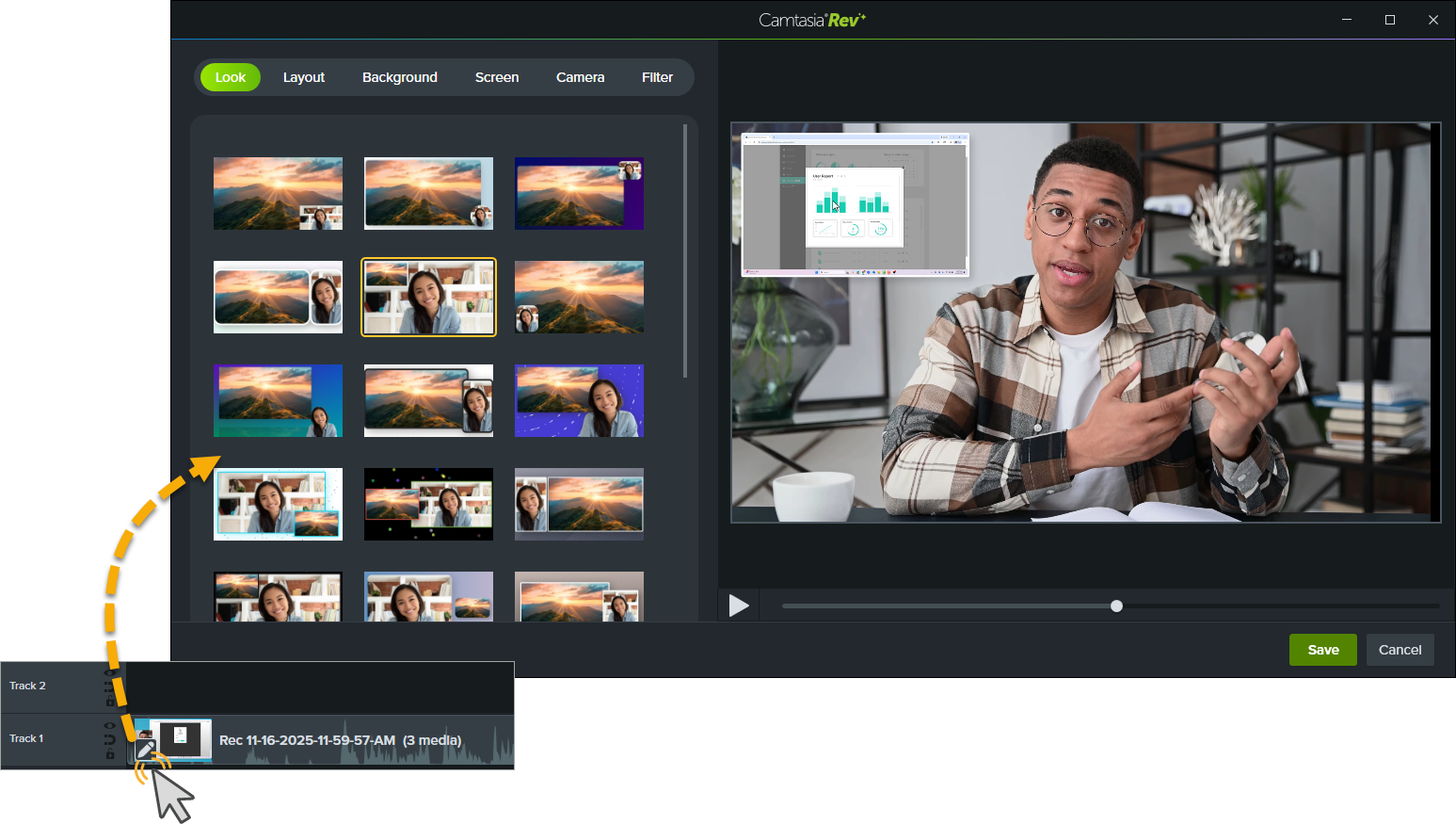Select the black confetti background look

click(428, 504)
